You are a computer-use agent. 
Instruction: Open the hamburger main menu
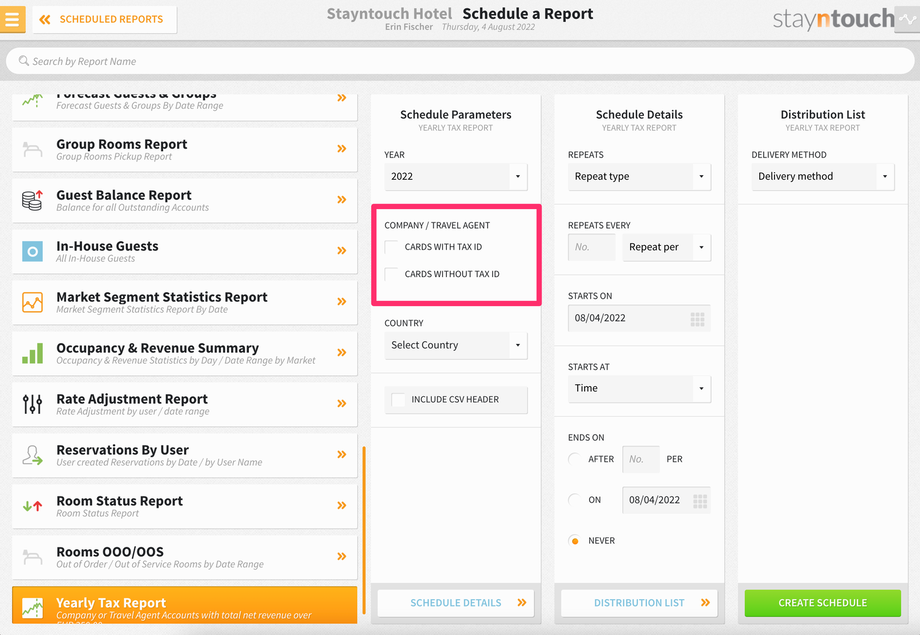coord(12,19)
